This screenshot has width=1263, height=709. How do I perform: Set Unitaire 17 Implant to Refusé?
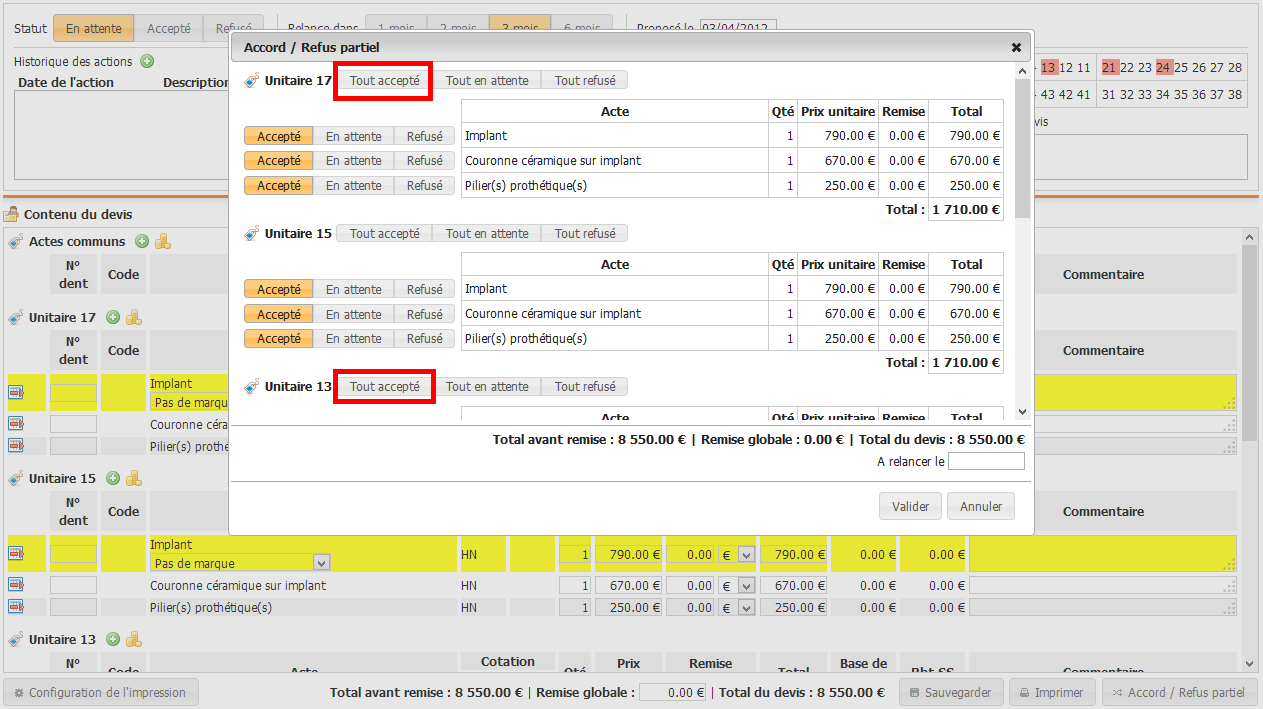(x=424, y=136)
